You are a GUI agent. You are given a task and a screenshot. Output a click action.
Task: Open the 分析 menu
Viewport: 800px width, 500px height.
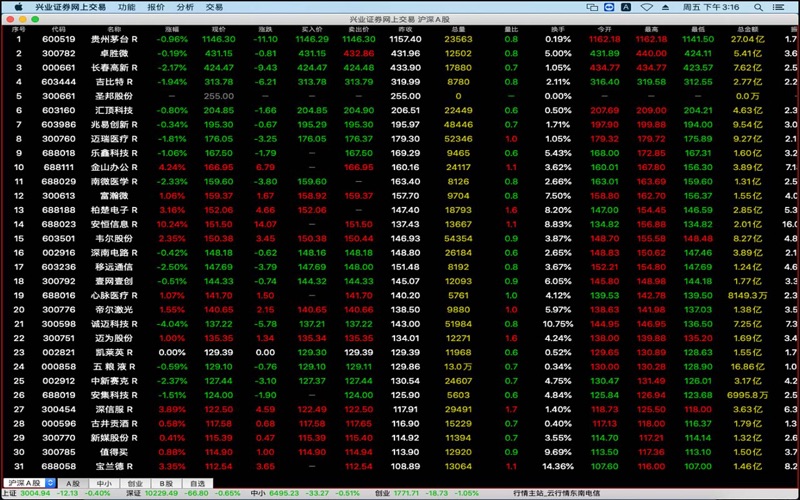185,7
